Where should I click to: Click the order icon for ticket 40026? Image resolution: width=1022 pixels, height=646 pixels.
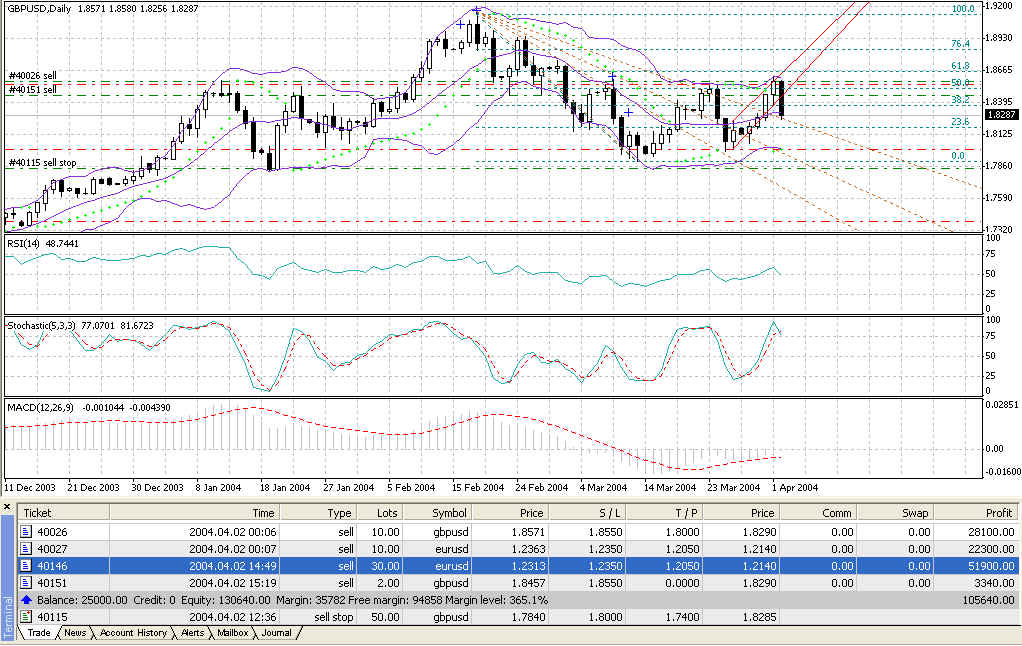(27, 531)
